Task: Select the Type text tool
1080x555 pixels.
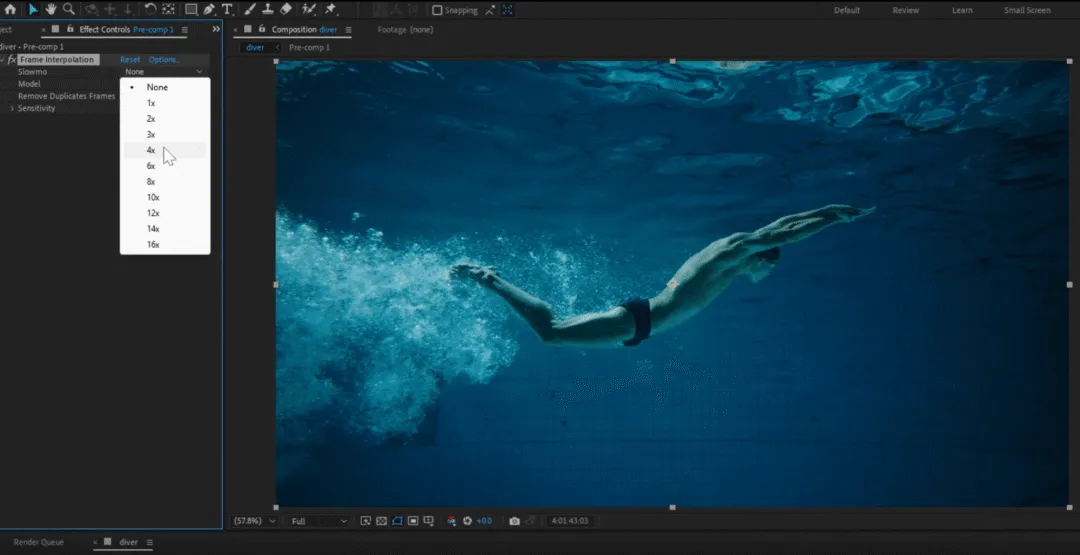Action: [228, 9]
